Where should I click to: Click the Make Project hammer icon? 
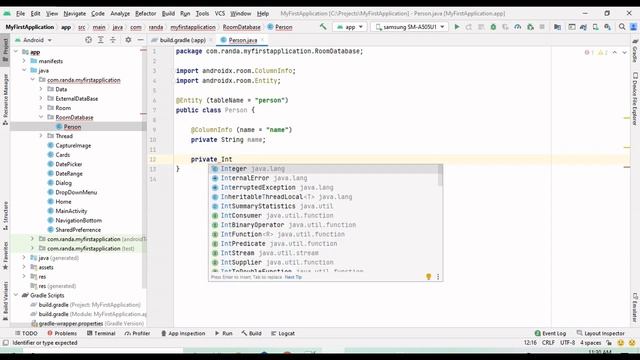323,27
